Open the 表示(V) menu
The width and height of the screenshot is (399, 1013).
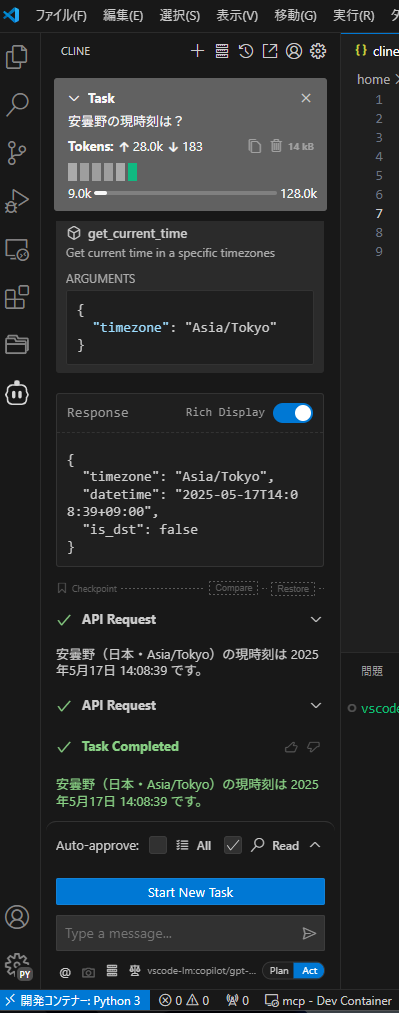(x=237, y=16)
